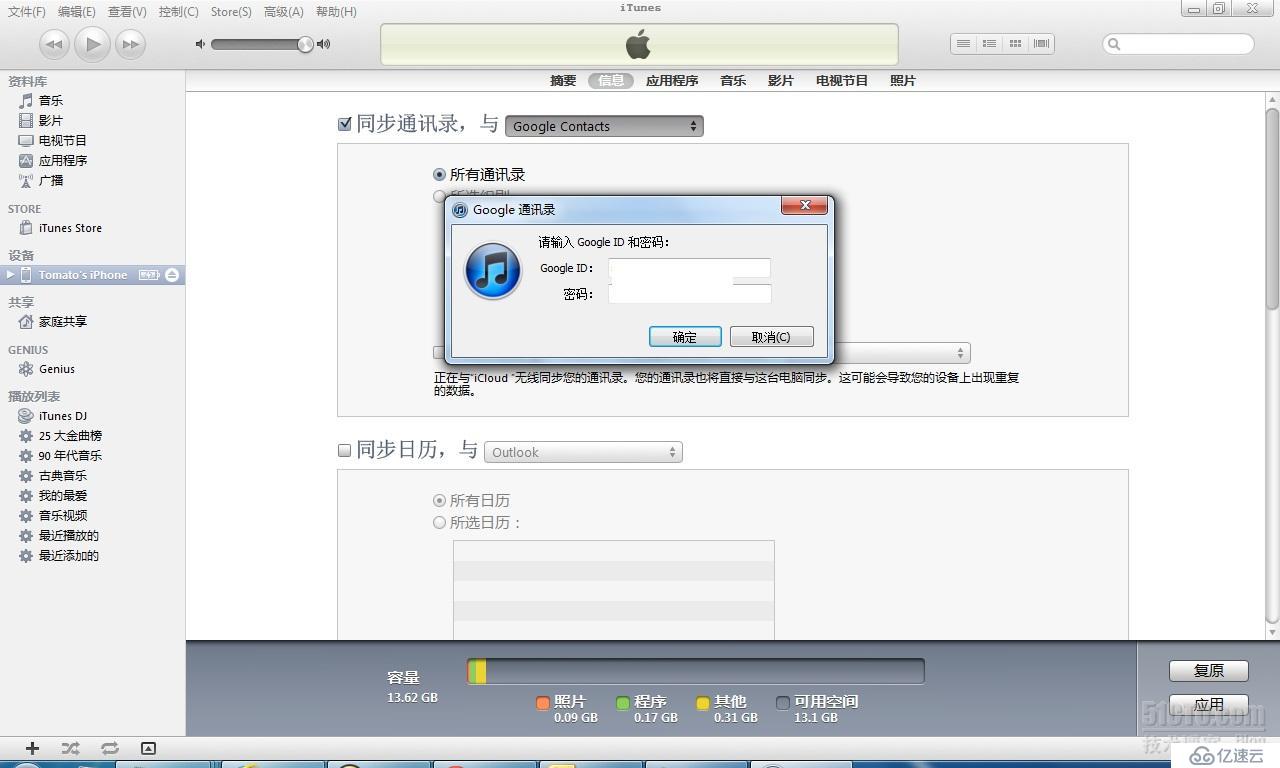Switch to album list view icon
Screen dimensions: 1280x768
989,44
